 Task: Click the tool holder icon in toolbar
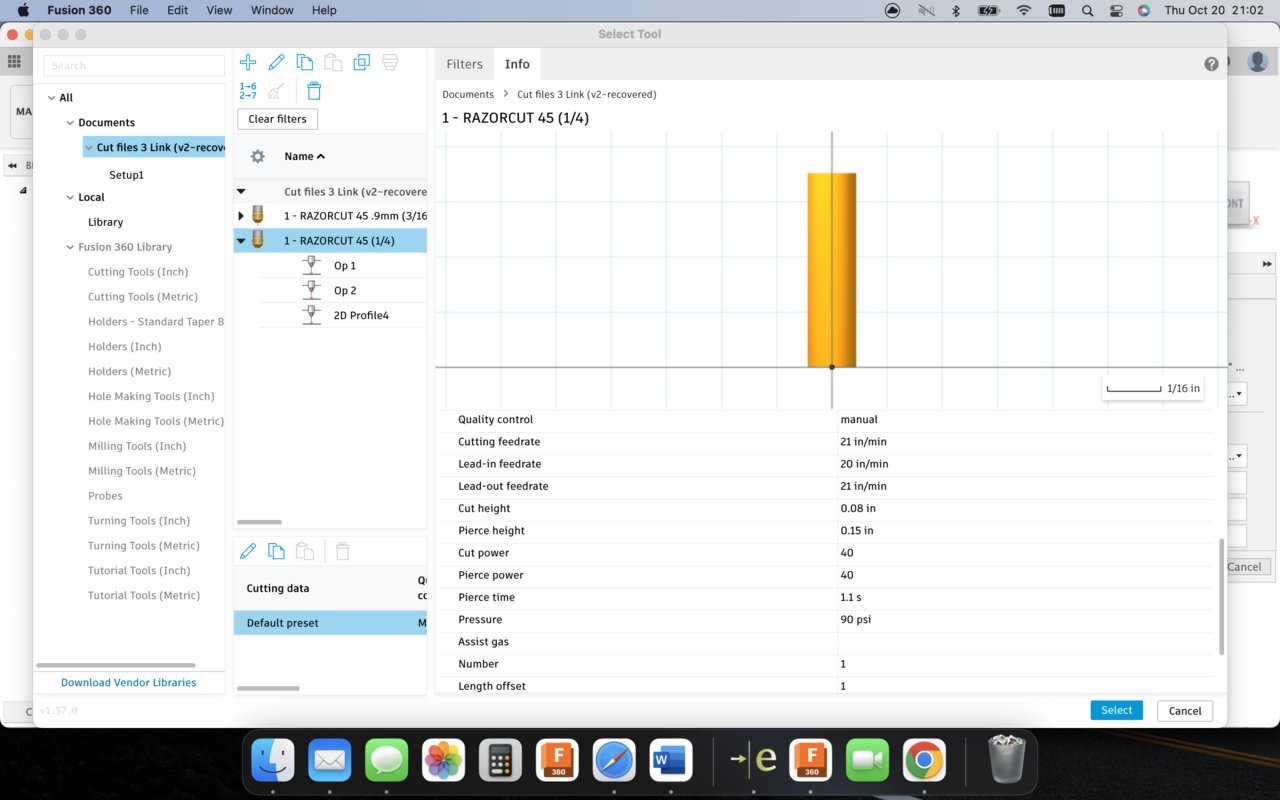(x=390, y=63)
